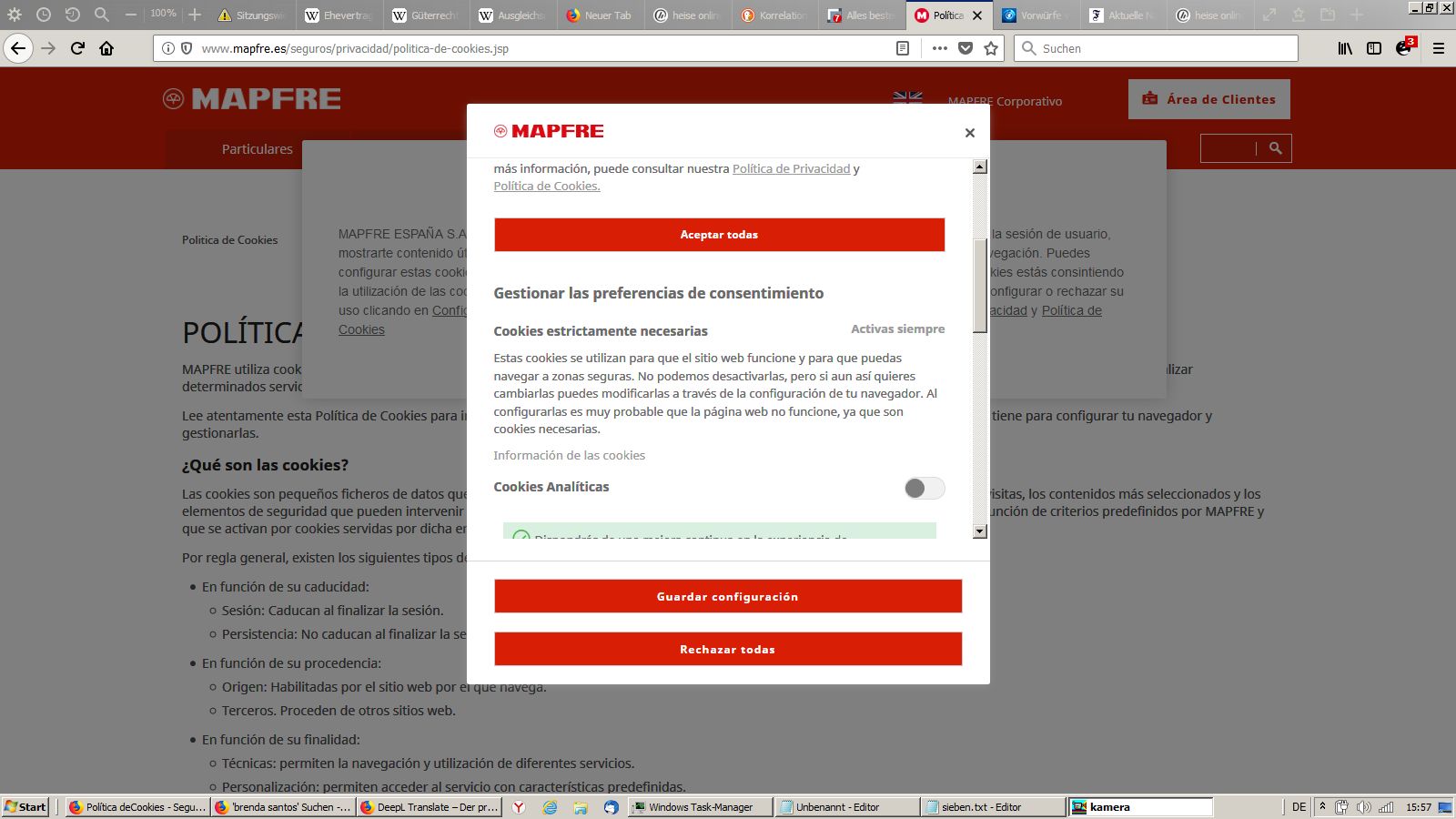The width and height of the screenshot is (1456, 819).
Task: Enable the Cookies Analíticas switch
Action: pos(924,489)
